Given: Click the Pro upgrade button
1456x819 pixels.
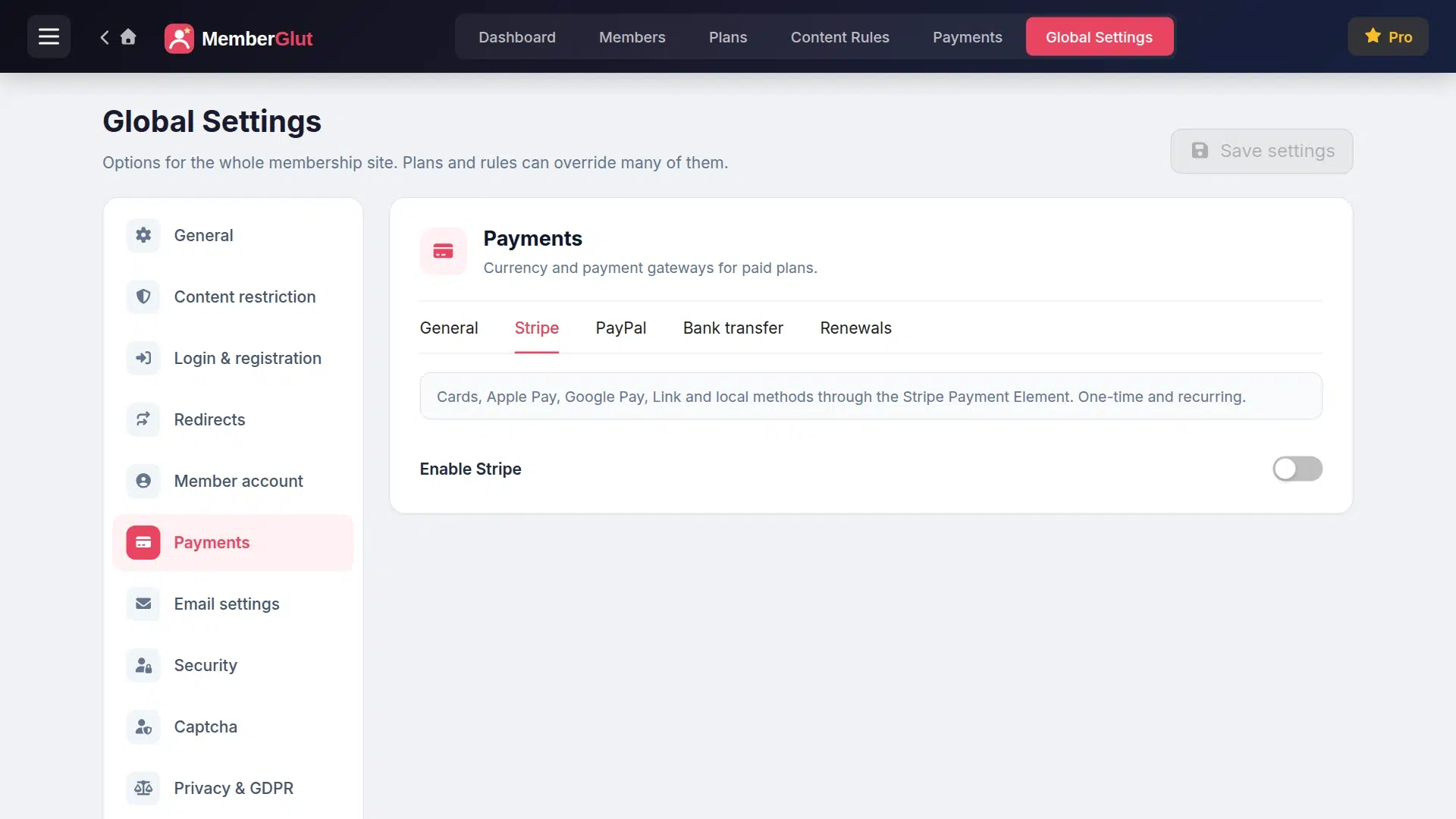Looking at the screenshot, I should [x=1388, y=36].
